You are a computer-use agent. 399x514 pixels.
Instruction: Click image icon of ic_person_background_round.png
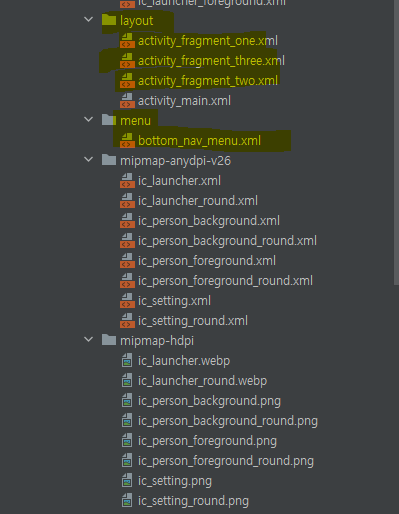point(127,421)
